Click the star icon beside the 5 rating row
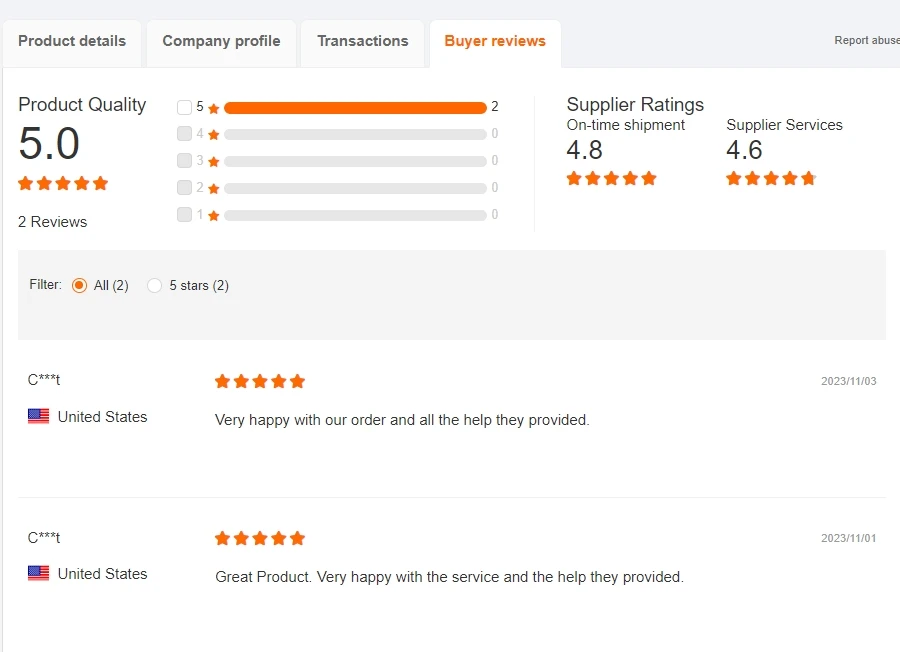 (214, 108)
